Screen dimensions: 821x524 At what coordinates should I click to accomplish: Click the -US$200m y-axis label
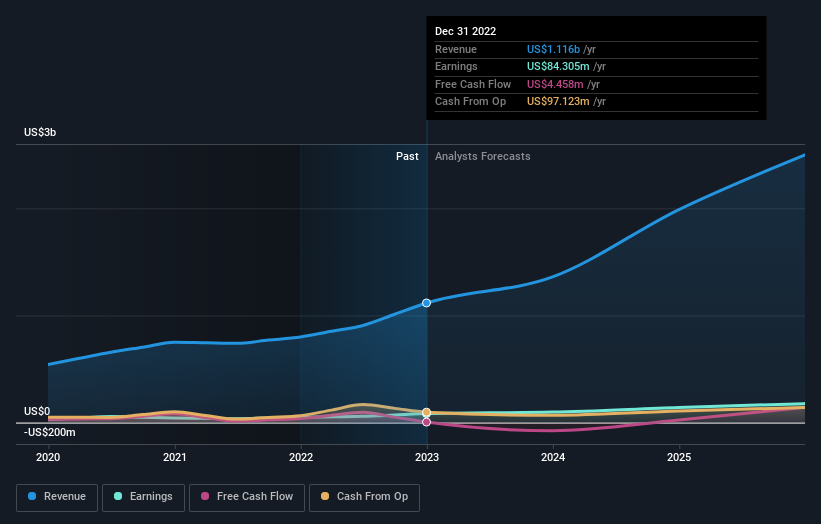click(x=50, y=432)
